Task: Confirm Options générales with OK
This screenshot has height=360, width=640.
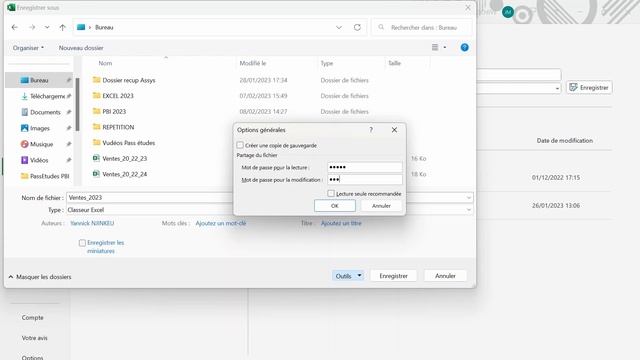Action: pos(335,206)
